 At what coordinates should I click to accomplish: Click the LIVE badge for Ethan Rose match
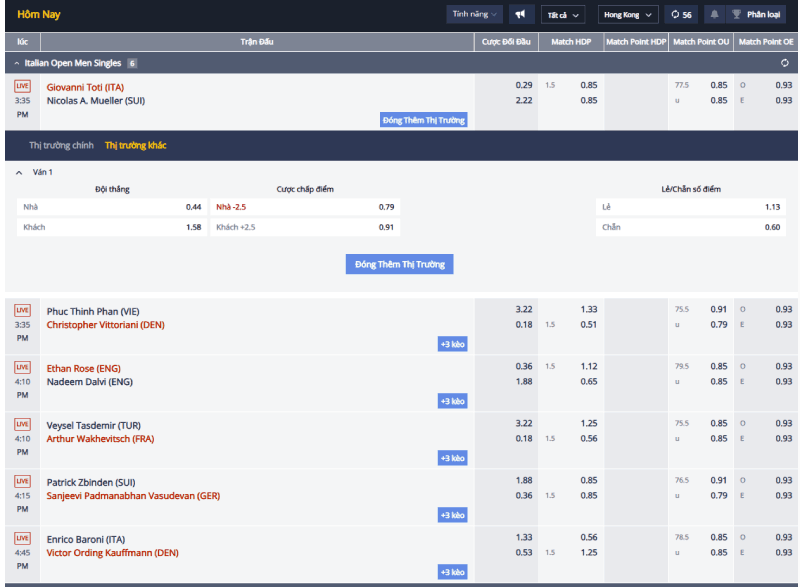tap(22, 367)
